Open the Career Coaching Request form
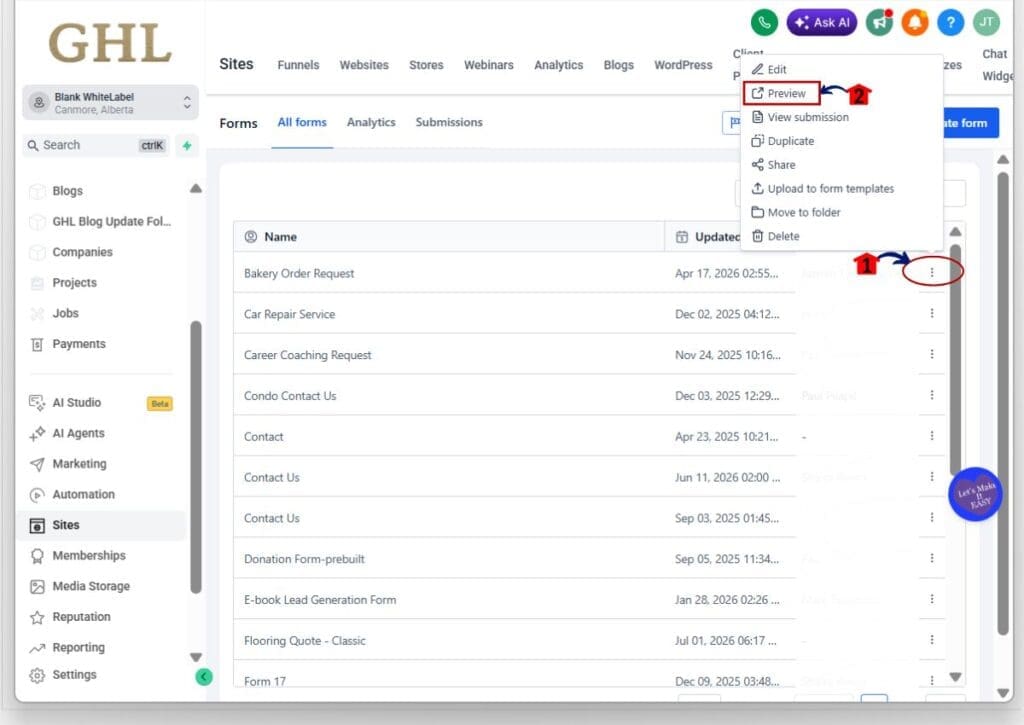The height and width of the screenshot is (725, 1024). pyautogui.click(x=307, y=355)
